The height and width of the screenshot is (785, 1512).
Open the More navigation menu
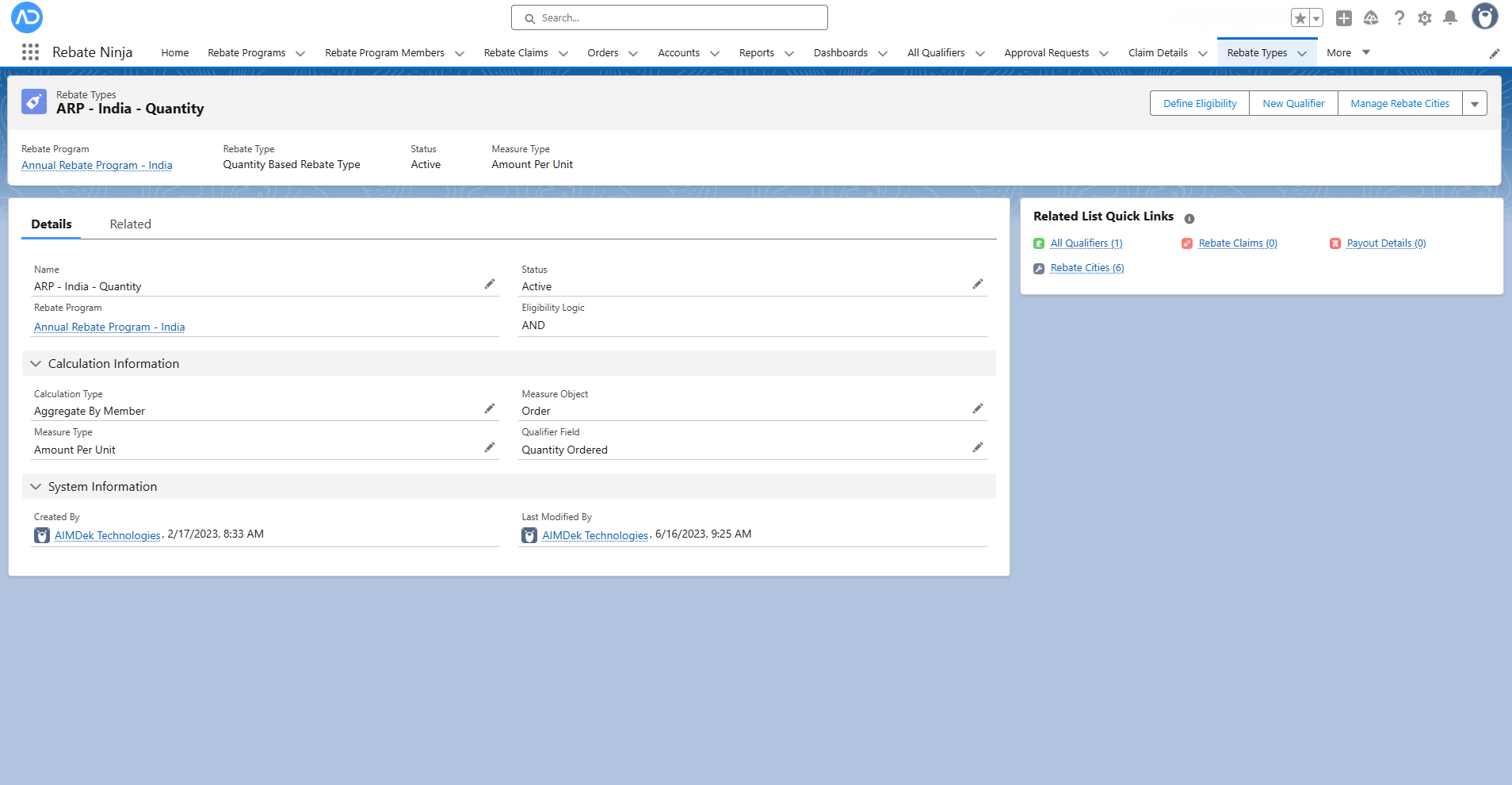1348,53
